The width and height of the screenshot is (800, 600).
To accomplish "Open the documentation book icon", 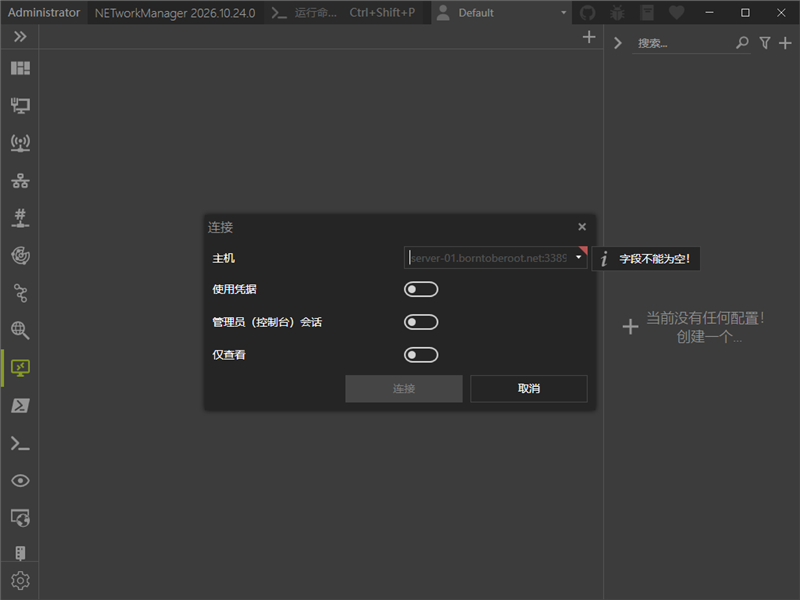I will [x=647, y=12].
